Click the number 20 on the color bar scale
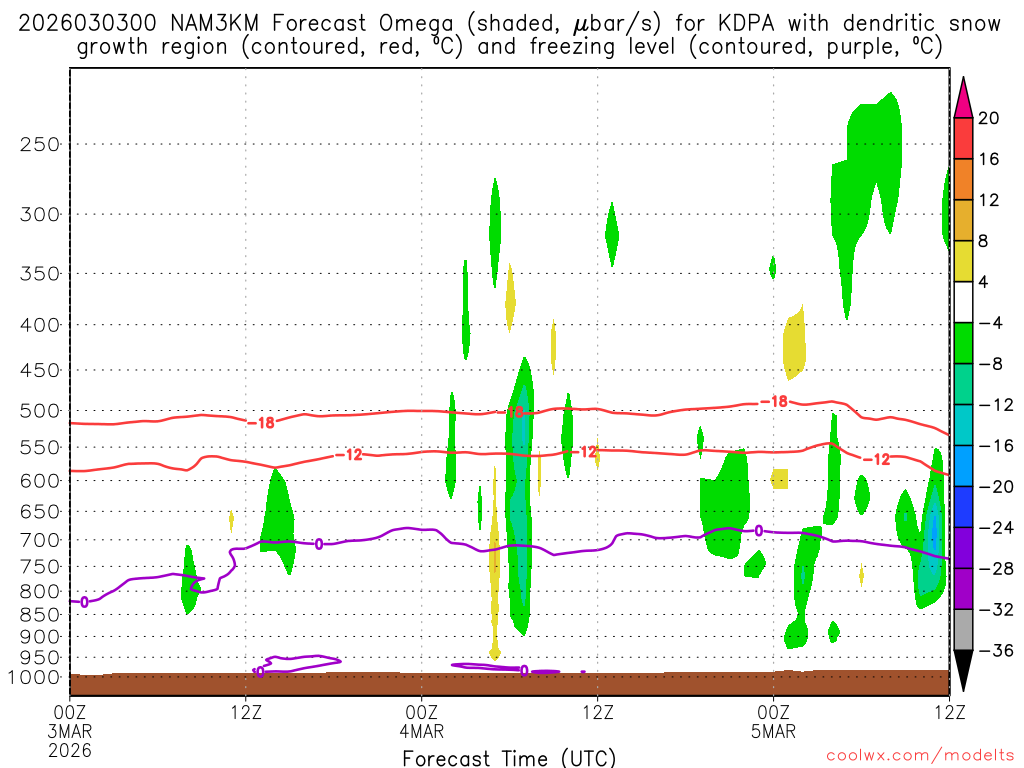The width and height of the screenshot is (1024, 768). click(x=989, y=118)
